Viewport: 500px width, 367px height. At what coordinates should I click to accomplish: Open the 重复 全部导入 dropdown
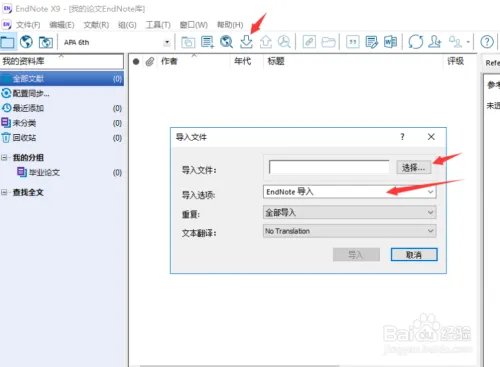click(x=349, y=212)
